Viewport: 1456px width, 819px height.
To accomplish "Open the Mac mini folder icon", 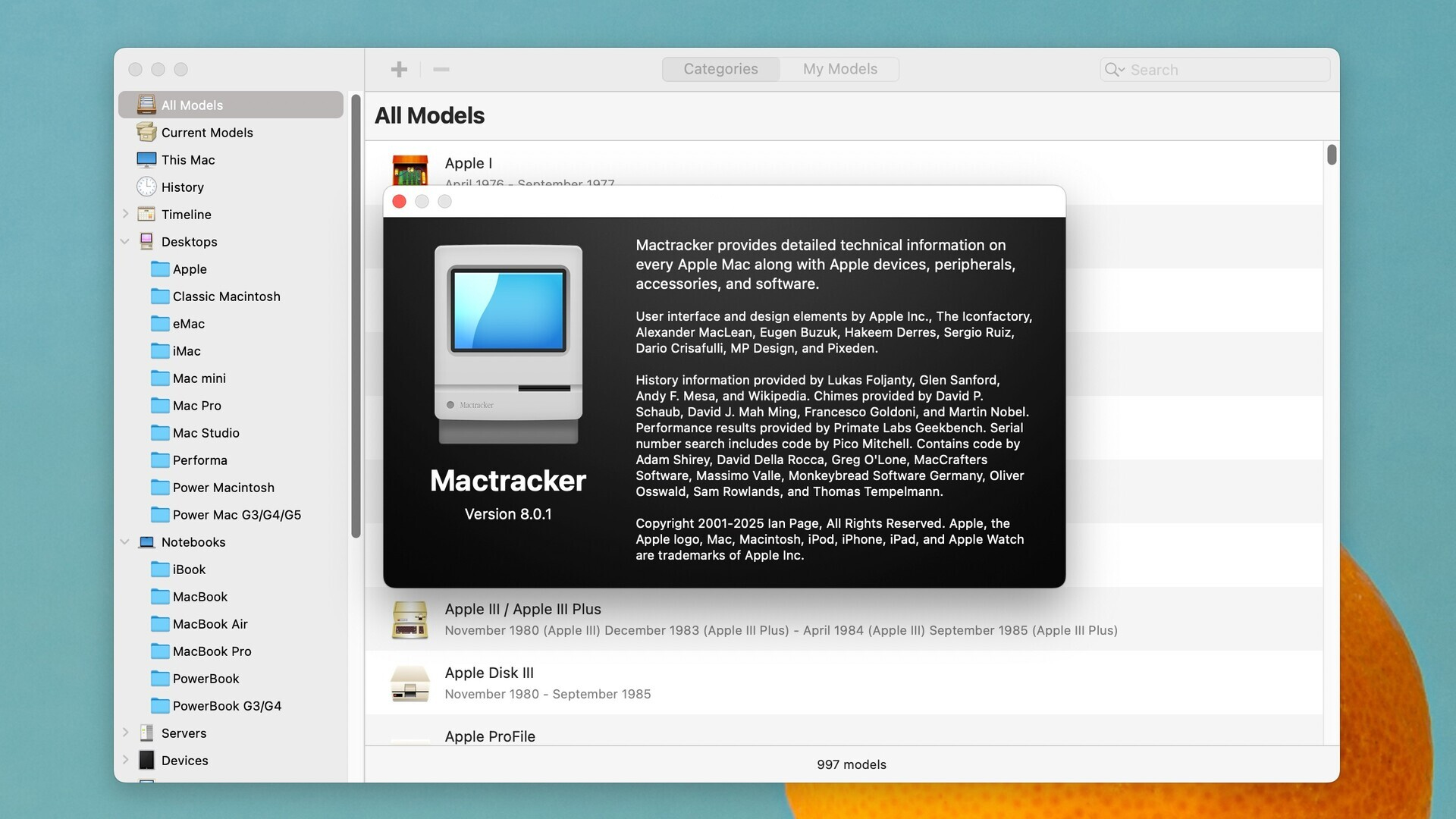I will pyautogui.click(x=160, y=378).
